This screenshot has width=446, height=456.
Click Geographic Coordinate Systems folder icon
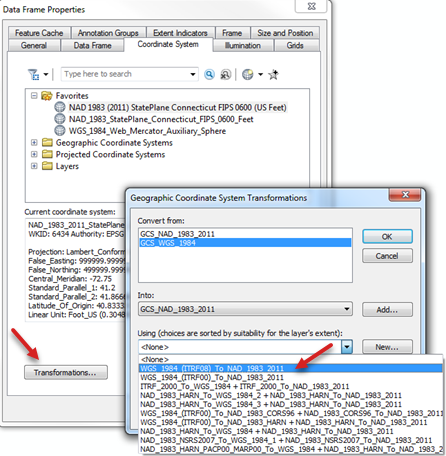47,143
